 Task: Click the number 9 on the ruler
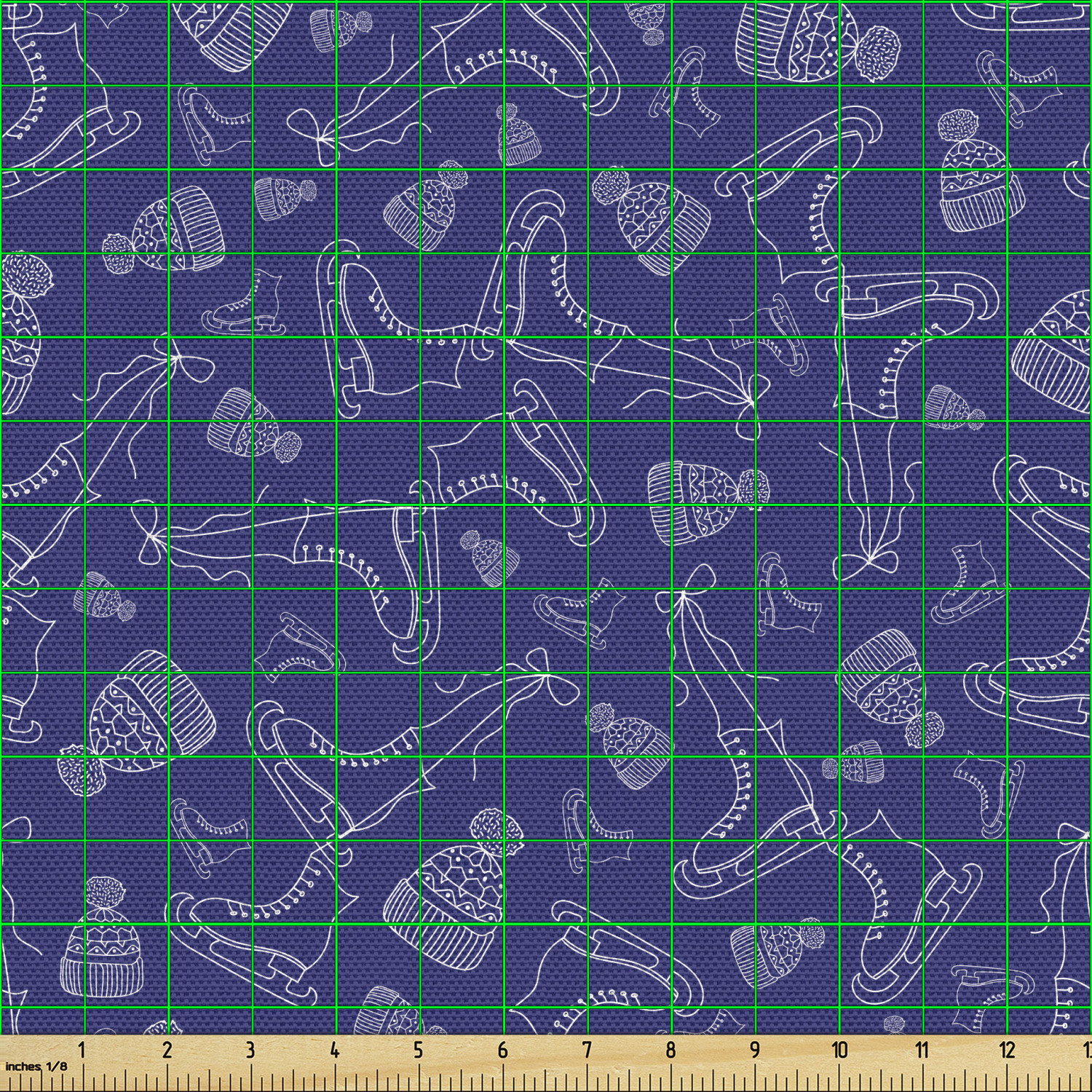point(755,1050)
